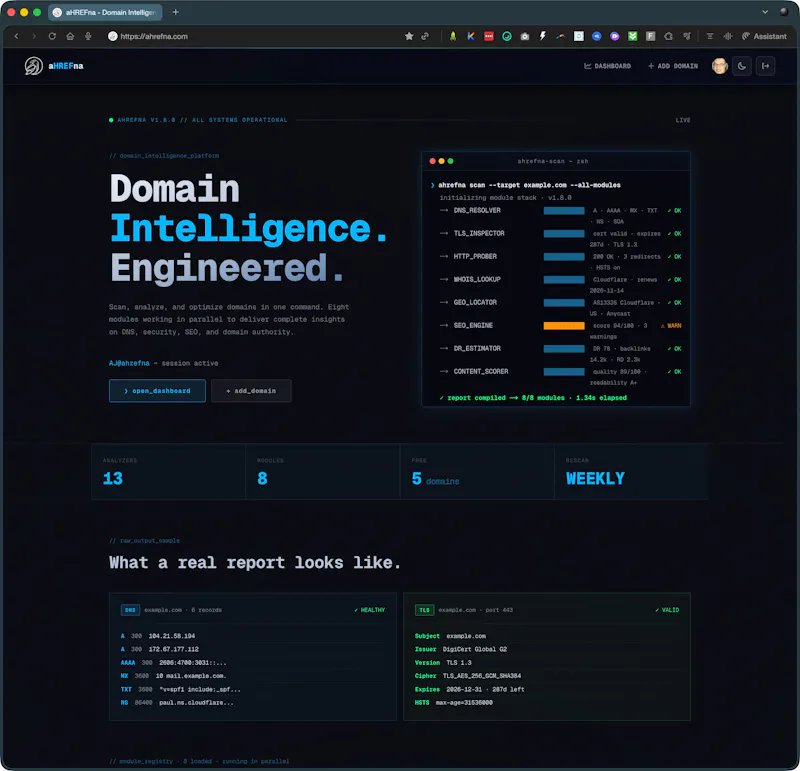The height and width of the screenshot is (771, 800).
Task: Click the SEO_ENGINE orange progress bar
Action: tap(564, 326)
